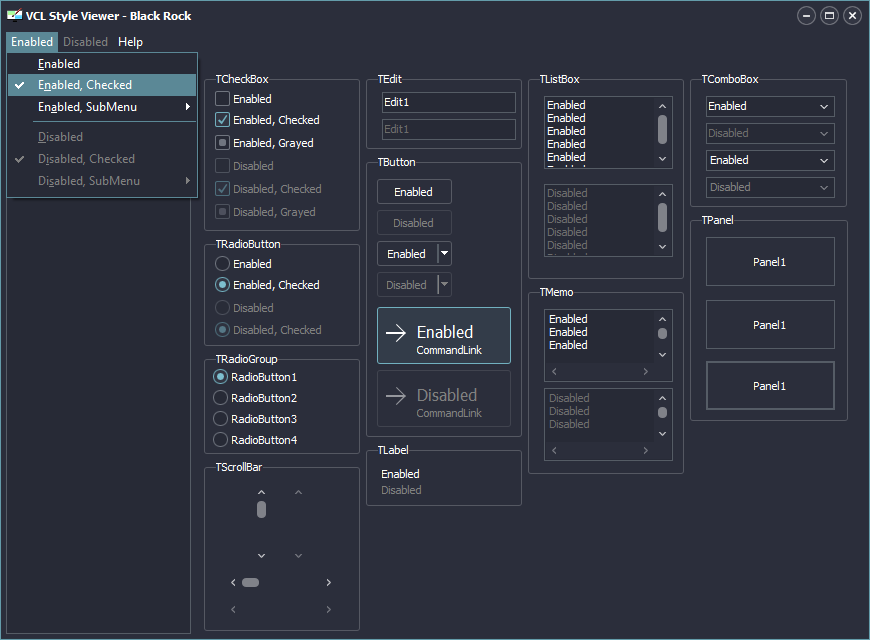The height and width of the screenshot is (640, 870).
Task: Select RadioButton3 in TRadioGroup
Action: tap(220, 419)
